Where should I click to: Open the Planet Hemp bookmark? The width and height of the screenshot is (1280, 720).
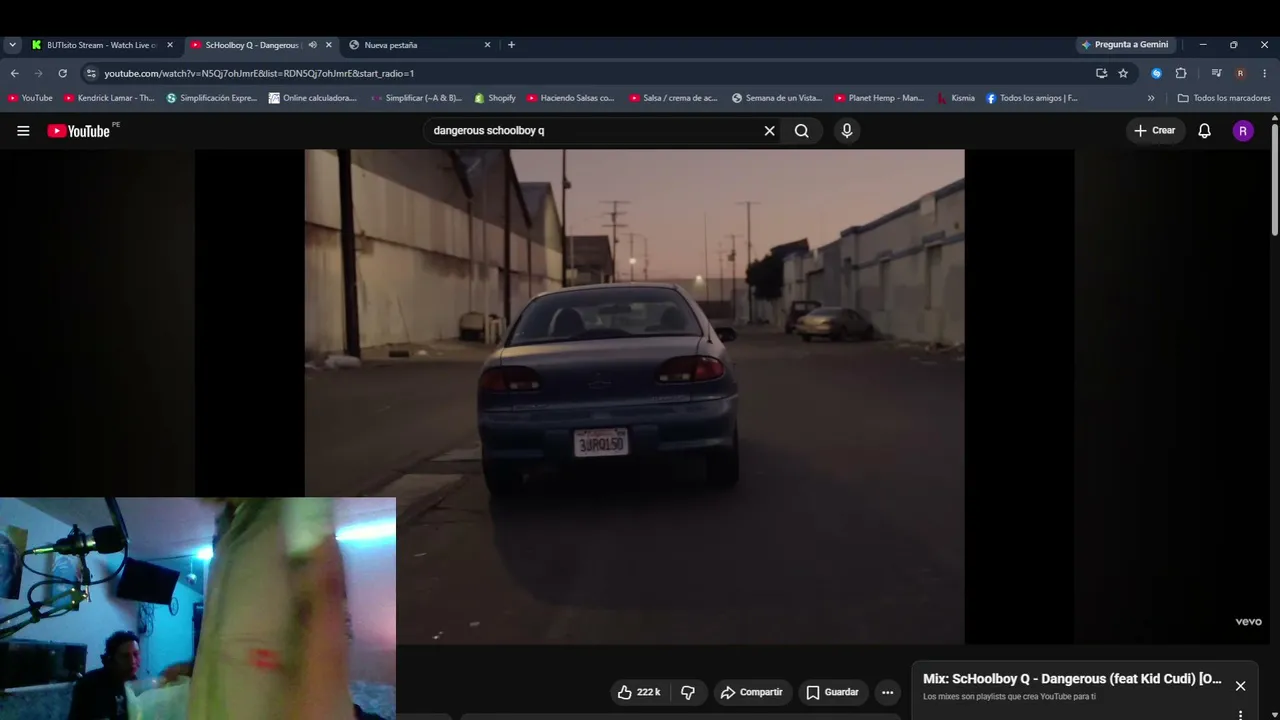click(x=880, y=98)
